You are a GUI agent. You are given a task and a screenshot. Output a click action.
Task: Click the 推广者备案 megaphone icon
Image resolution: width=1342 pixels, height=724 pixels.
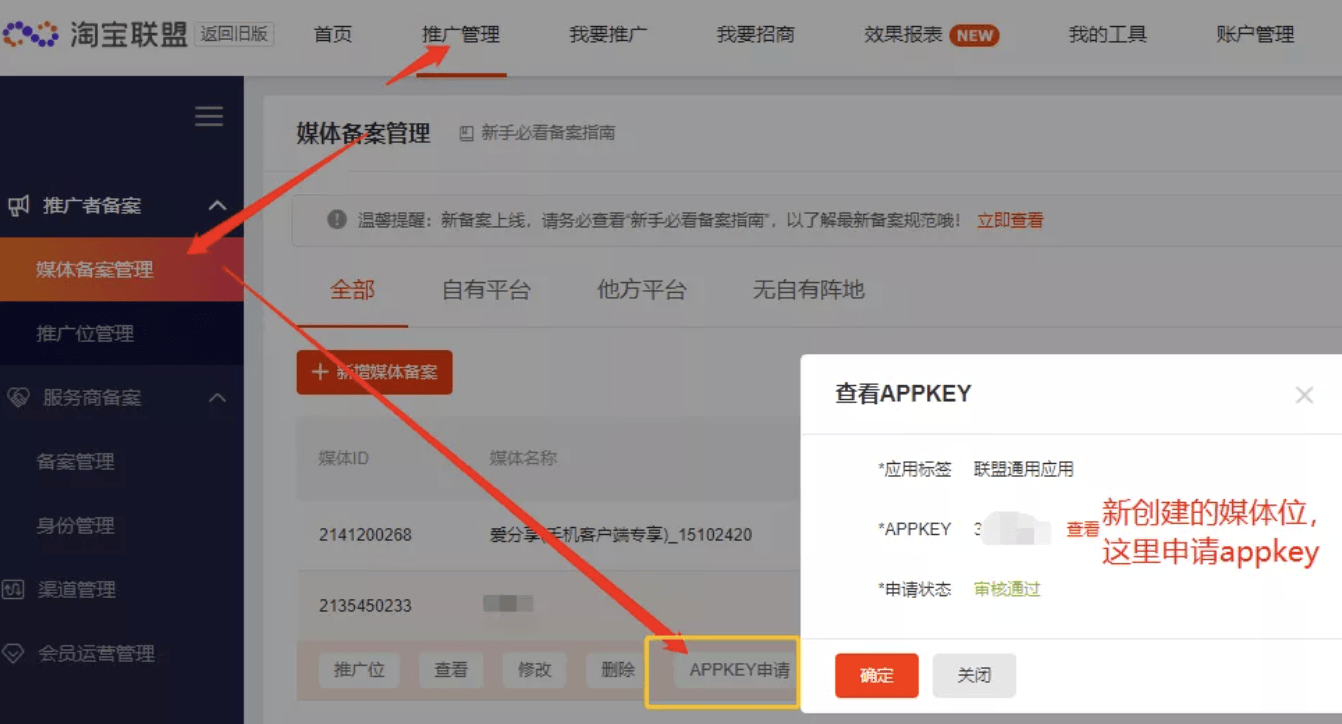(x=19, y=206)
